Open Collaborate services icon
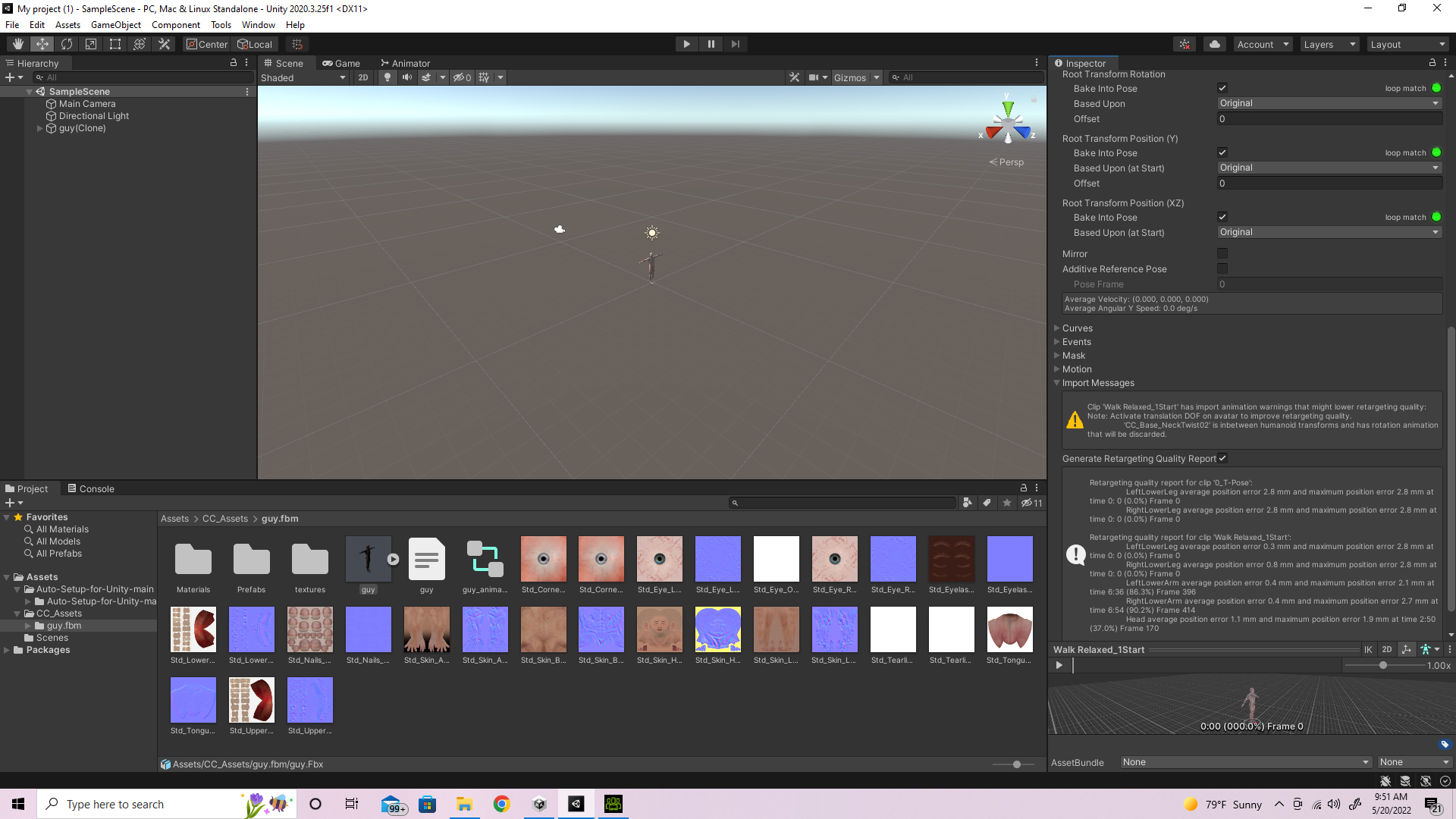1456x819 pixels. tap(1185, 44)
